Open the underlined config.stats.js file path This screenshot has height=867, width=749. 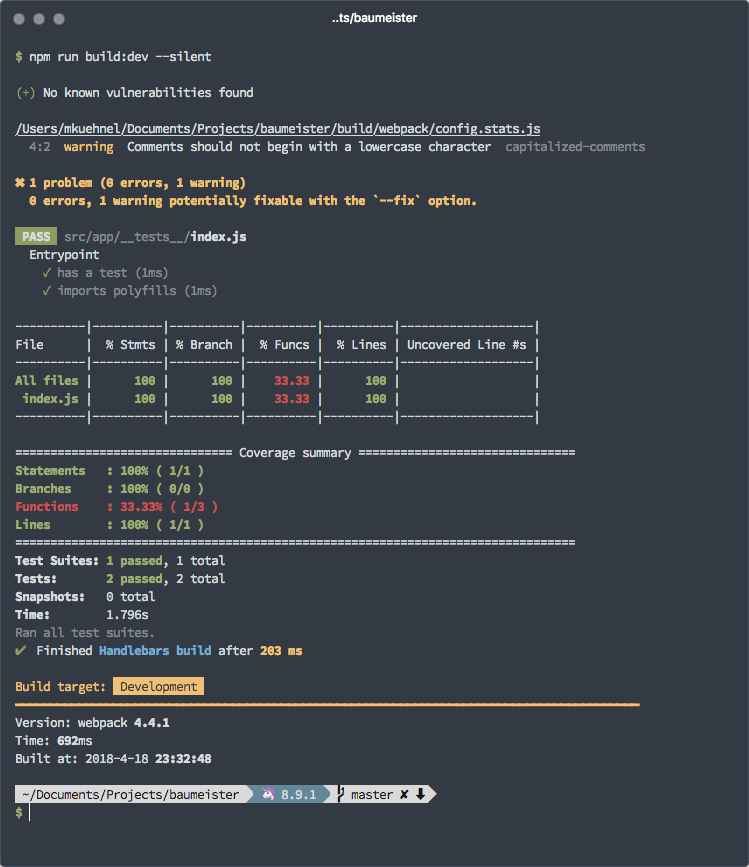pyautogui.click(x=278, y=129)
